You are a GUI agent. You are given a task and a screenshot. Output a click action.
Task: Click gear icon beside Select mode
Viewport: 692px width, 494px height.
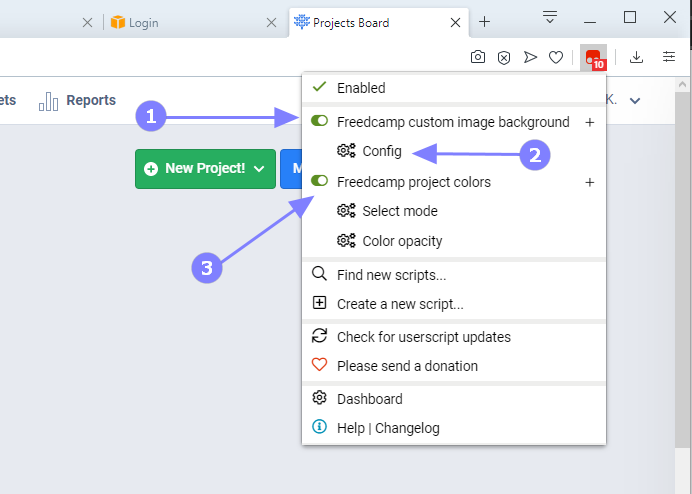tap(346, 211)
